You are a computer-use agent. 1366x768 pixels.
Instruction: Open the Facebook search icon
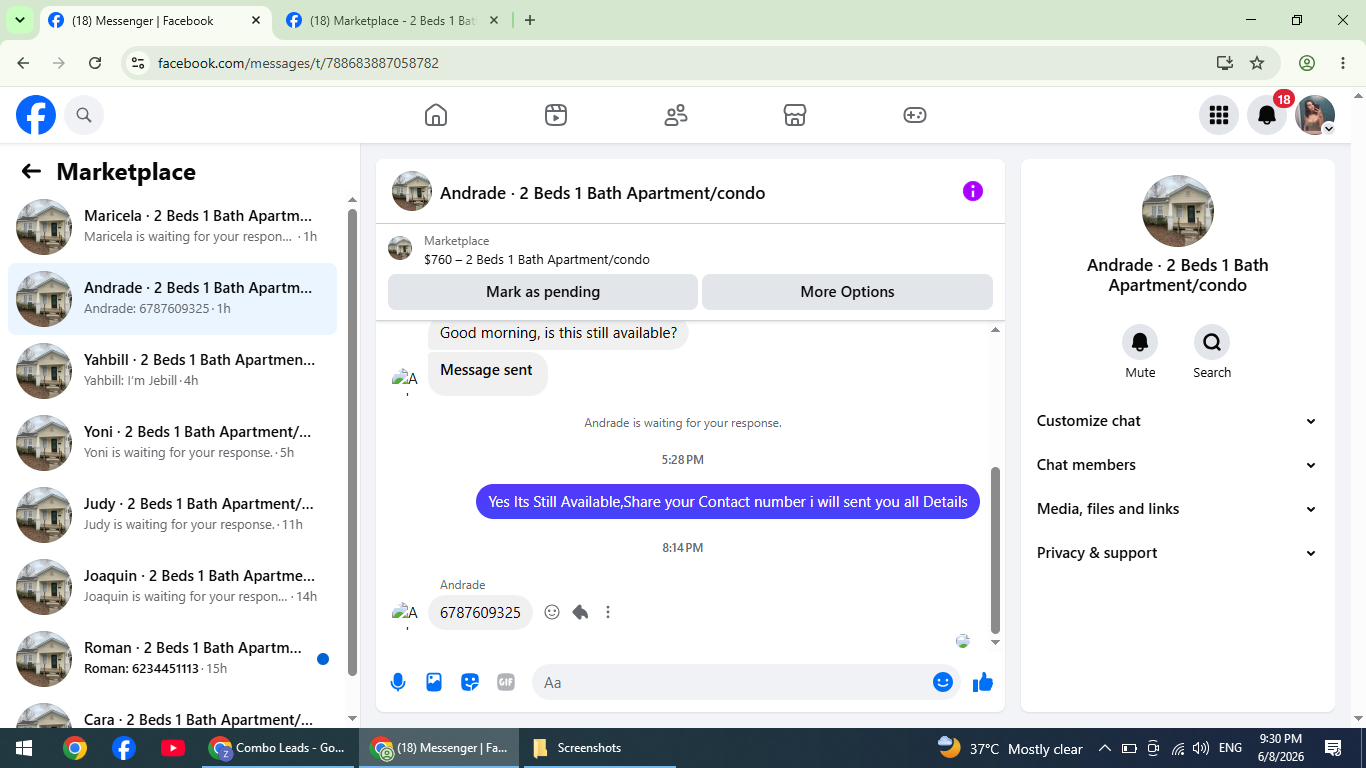pyautogui.click(x=84, y=115)
